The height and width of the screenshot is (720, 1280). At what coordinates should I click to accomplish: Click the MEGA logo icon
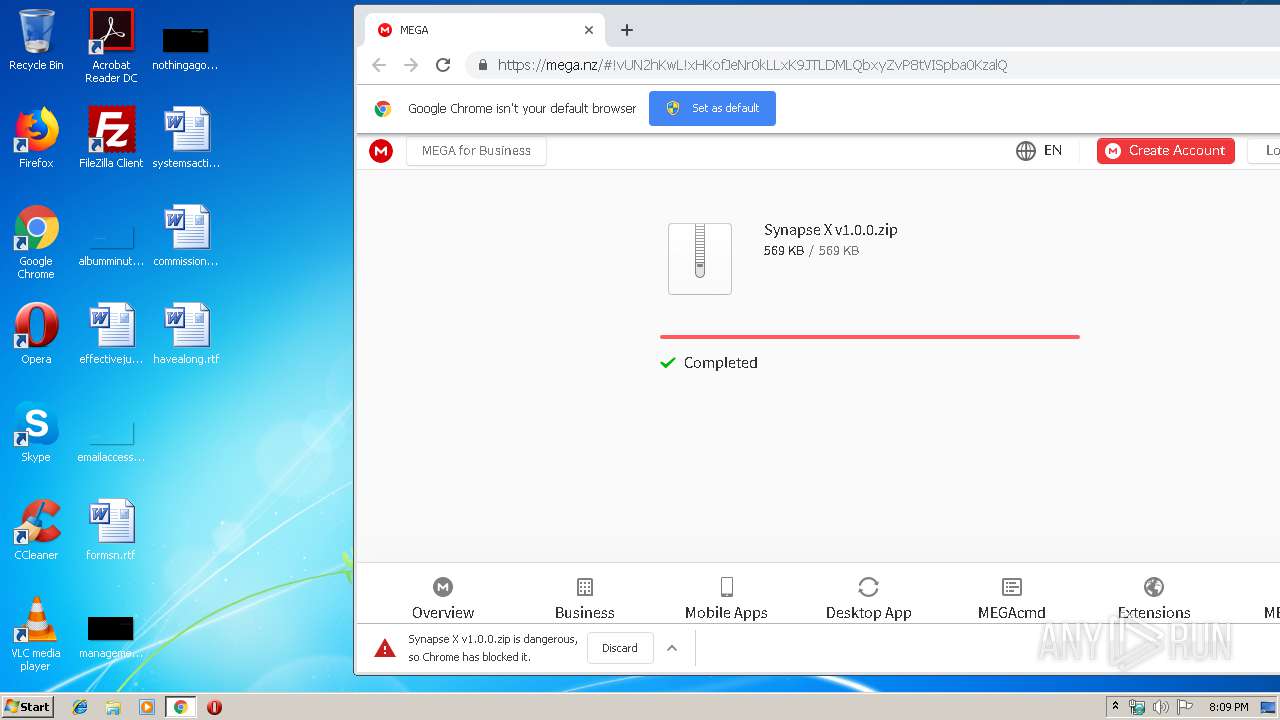pos(381,151)
